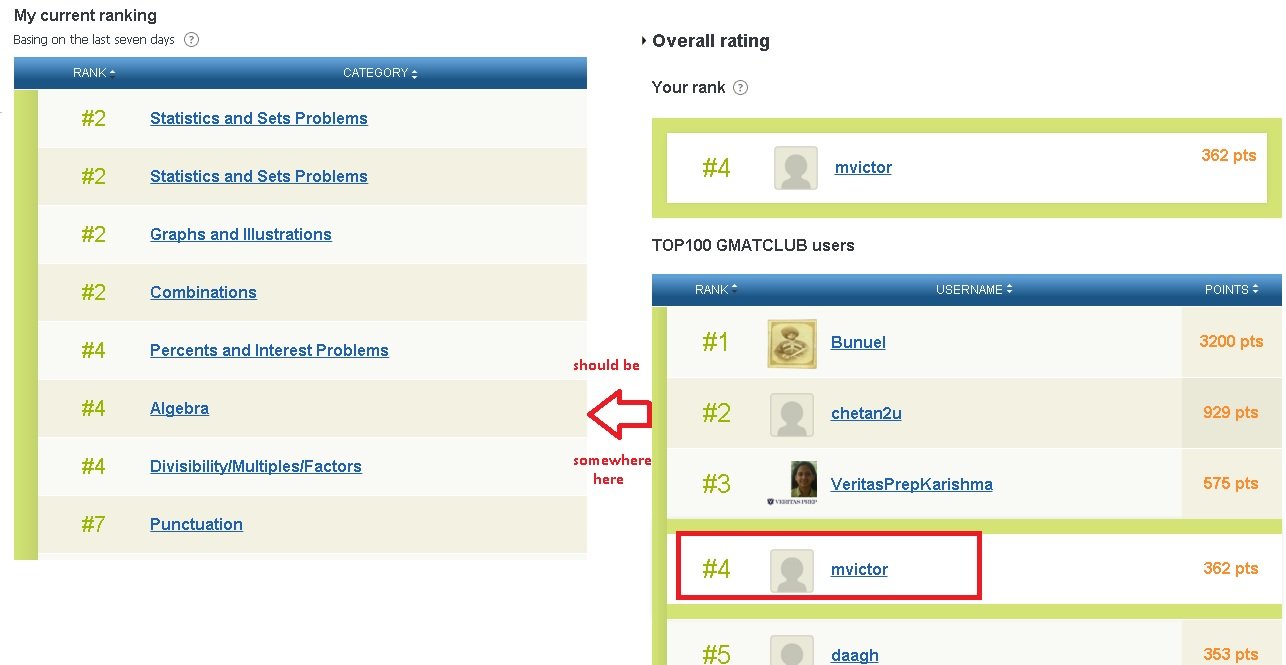Screen dimensions: 1286x665
Task: Click mvictor's avatar in the 'Your rank' box
Action: click(x=796, y=168)
